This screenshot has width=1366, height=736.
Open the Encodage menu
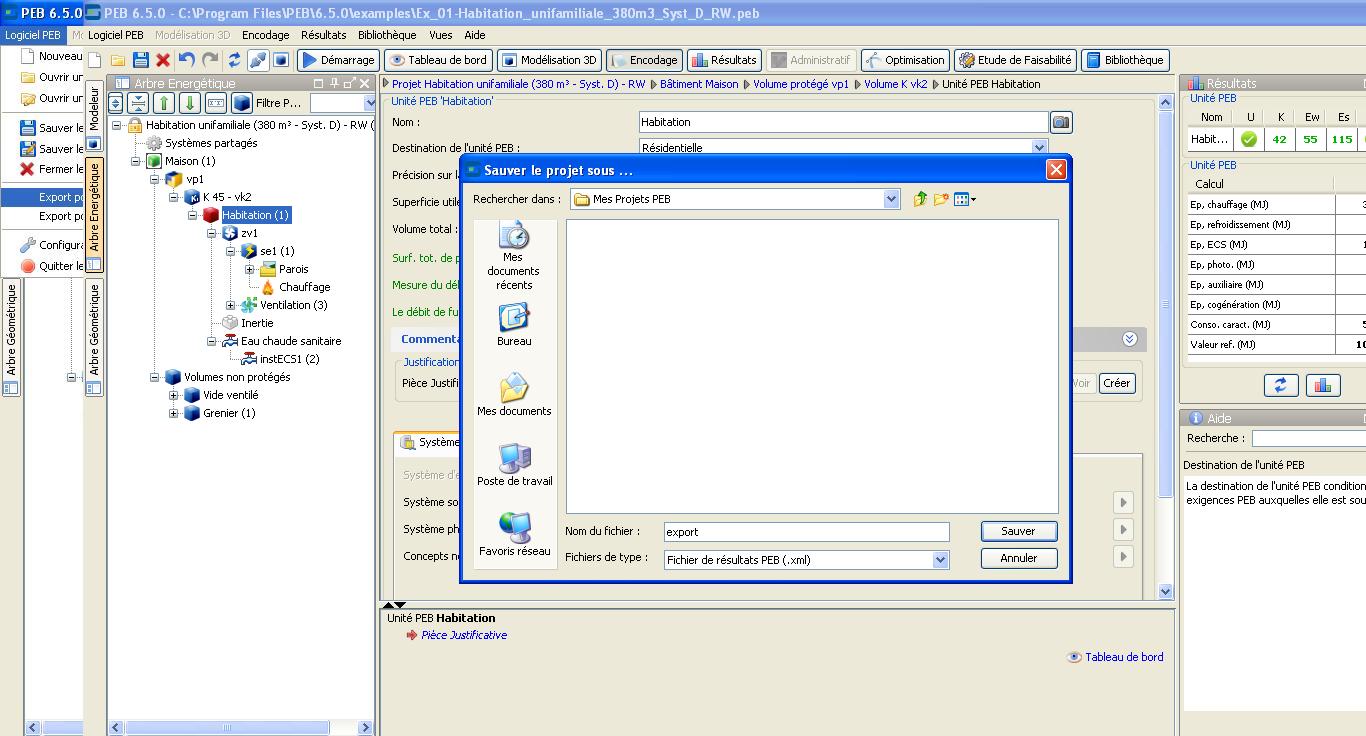coord(265,35)
